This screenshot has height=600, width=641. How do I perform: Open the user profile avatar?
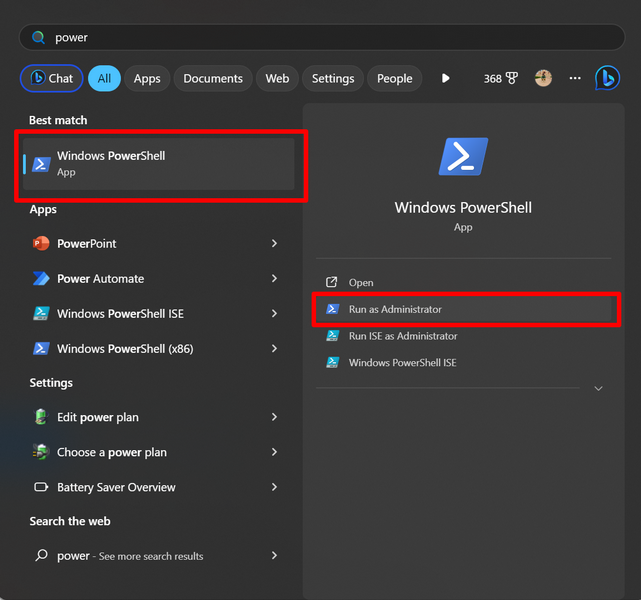543,78
